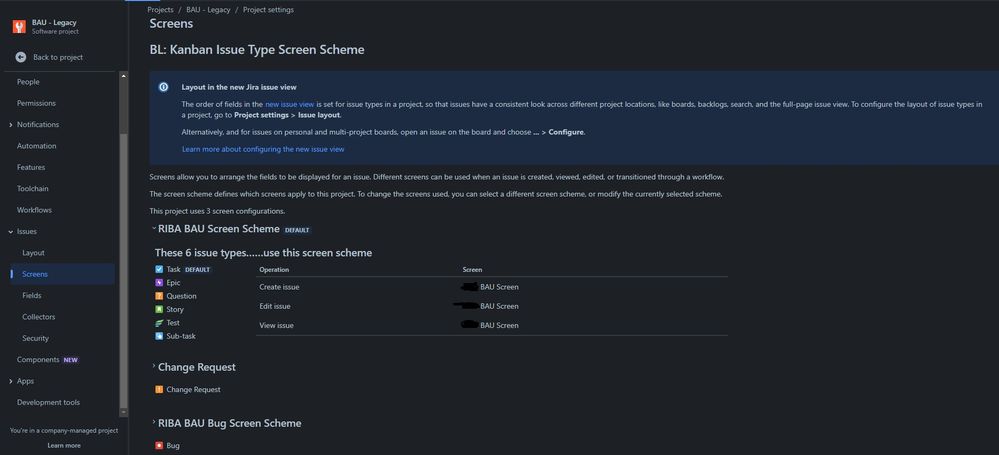Select Fields under Issues
The image size is (999, 455).
point(32,296)
